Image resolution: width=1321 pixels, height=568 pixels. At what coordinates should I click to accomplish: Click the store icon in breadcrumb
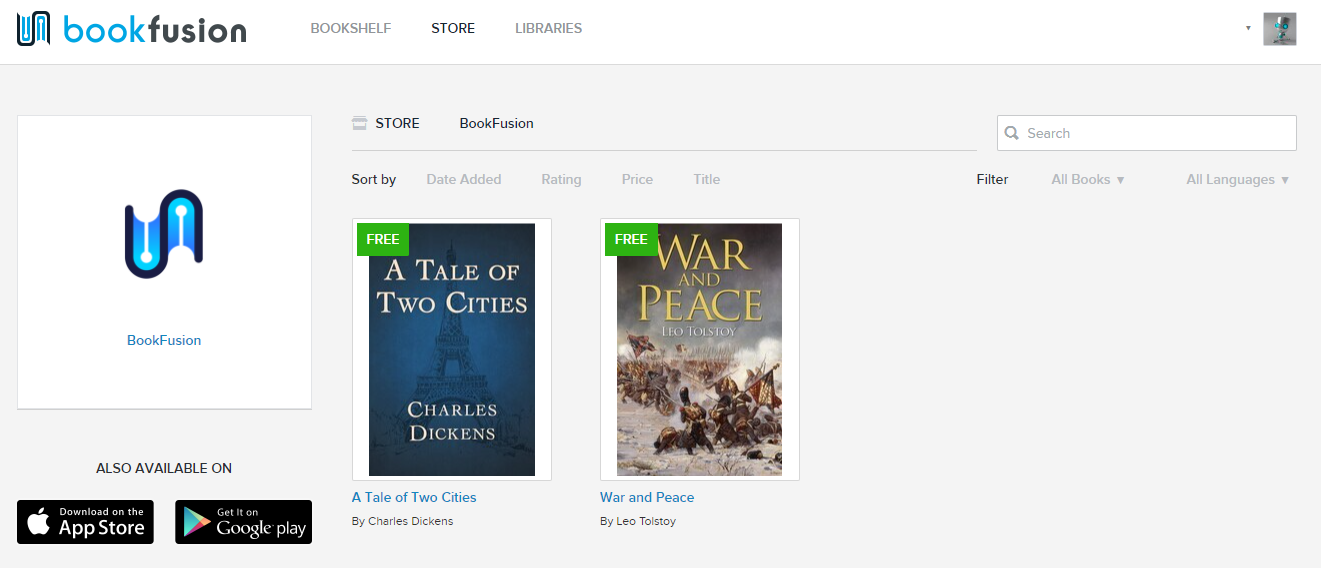[359, 123]
